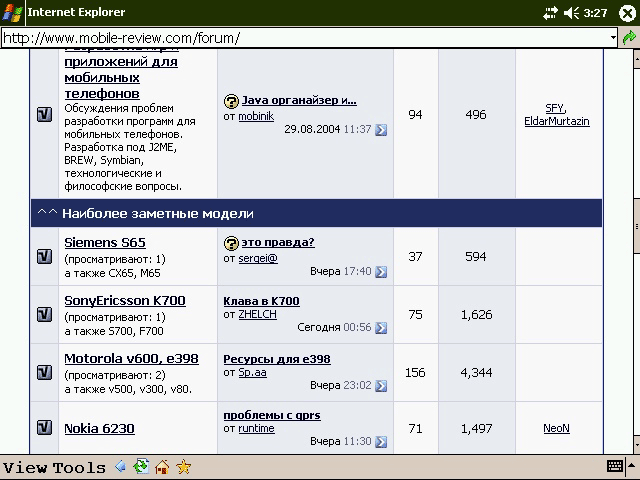Open the Windows Start flag menu
This screenshot has width=640, height=480.
pyautogui.click(x=12, y=12)
